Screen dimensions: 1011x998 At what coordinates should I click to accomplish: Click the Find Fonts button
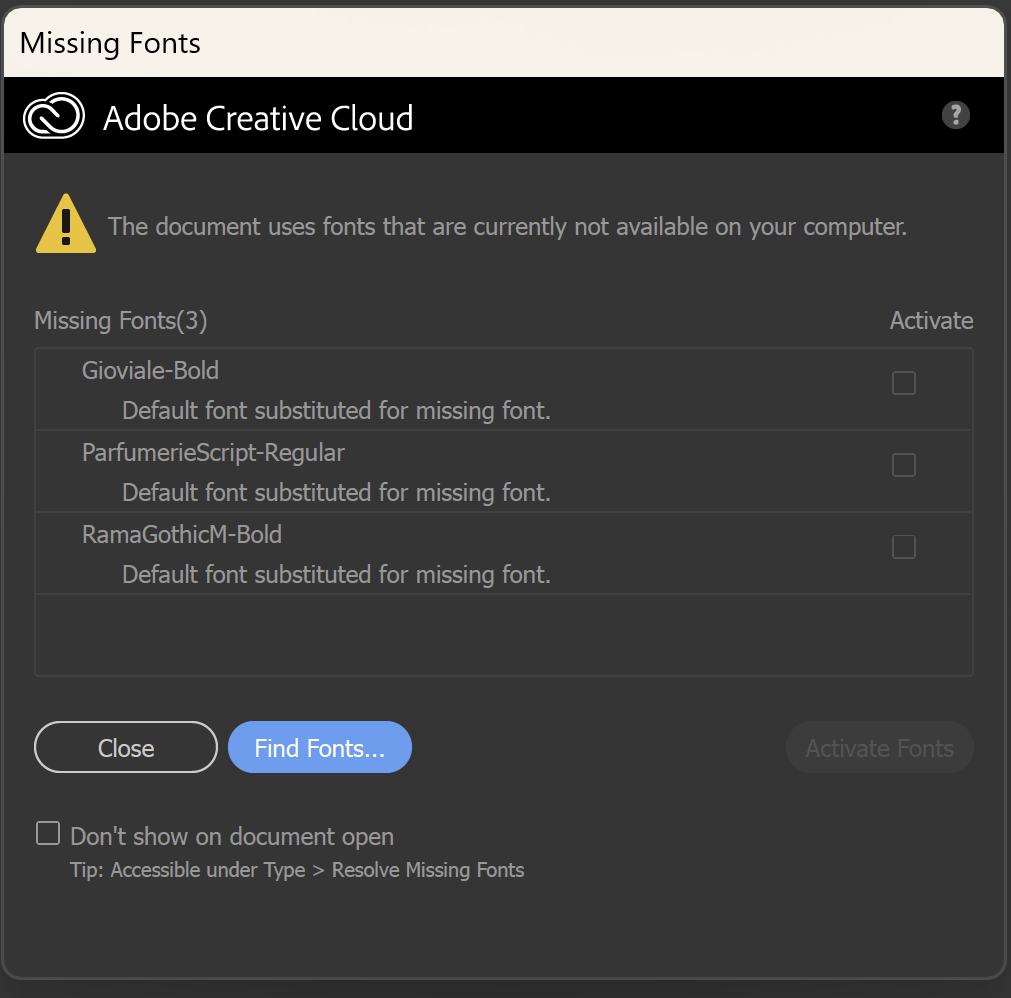(319, 747)
